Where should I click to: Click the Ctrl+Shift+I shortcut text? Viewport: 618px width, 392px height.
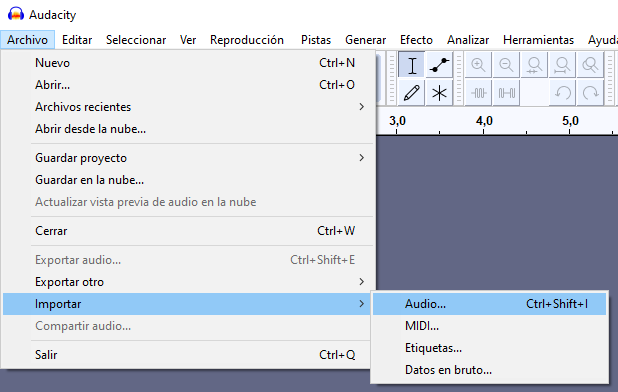click(557, 304)
